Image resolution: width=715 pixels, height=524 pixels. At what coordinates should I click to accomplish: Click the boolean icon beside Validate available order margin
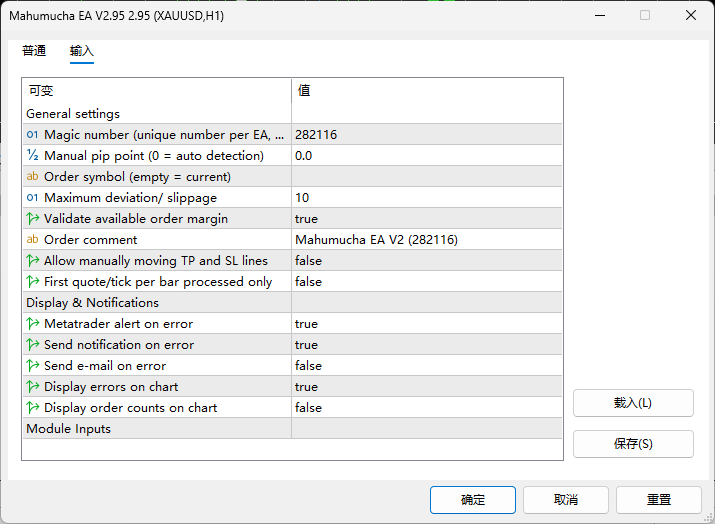(x=32, y=218)
